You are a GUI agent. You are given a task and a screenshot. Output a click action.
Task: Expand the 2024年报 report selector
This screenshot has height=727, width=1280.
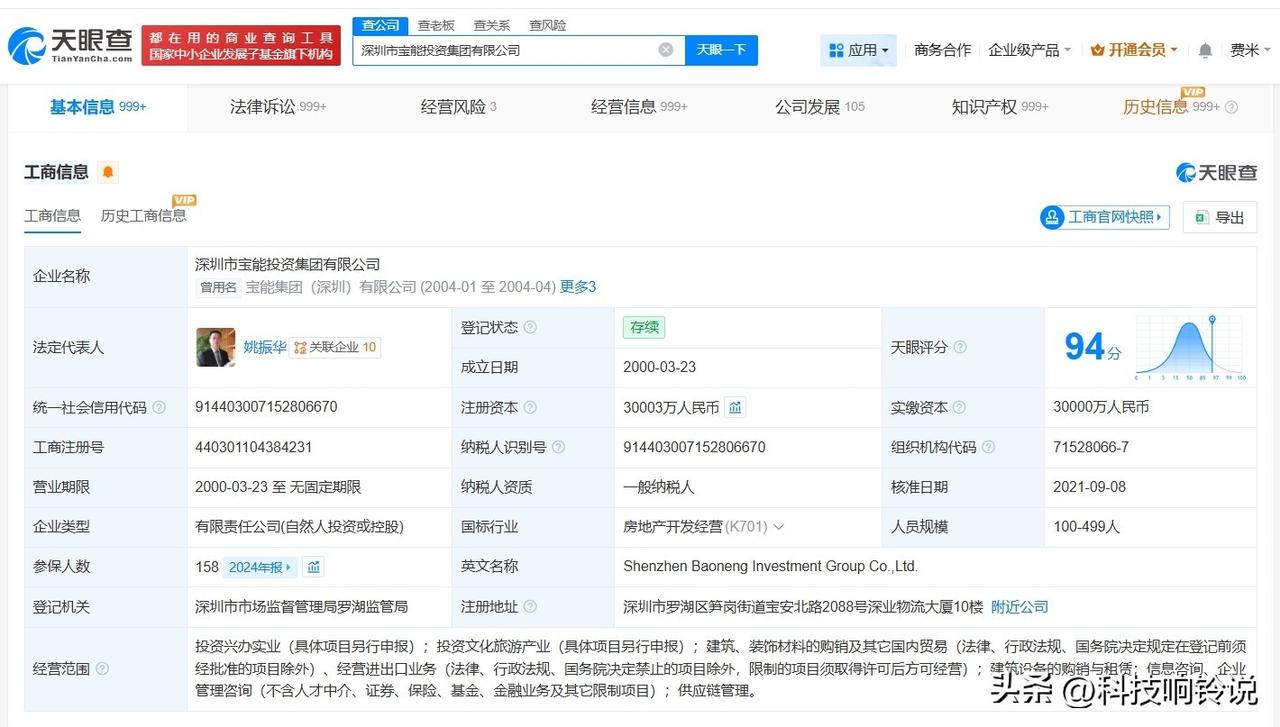pos(260,567)
